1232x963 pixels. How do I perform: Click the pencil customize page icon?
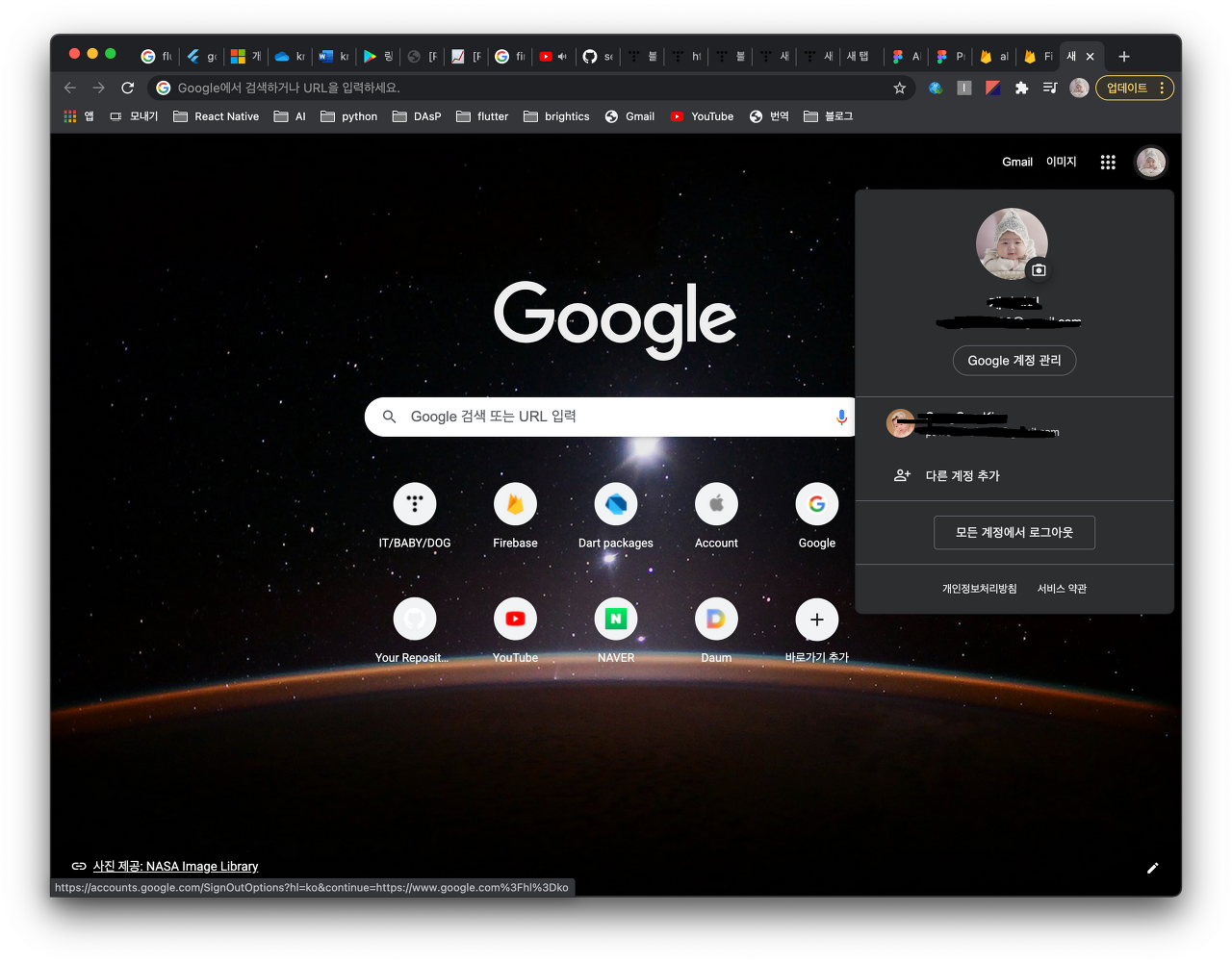tap(1152, 868)
